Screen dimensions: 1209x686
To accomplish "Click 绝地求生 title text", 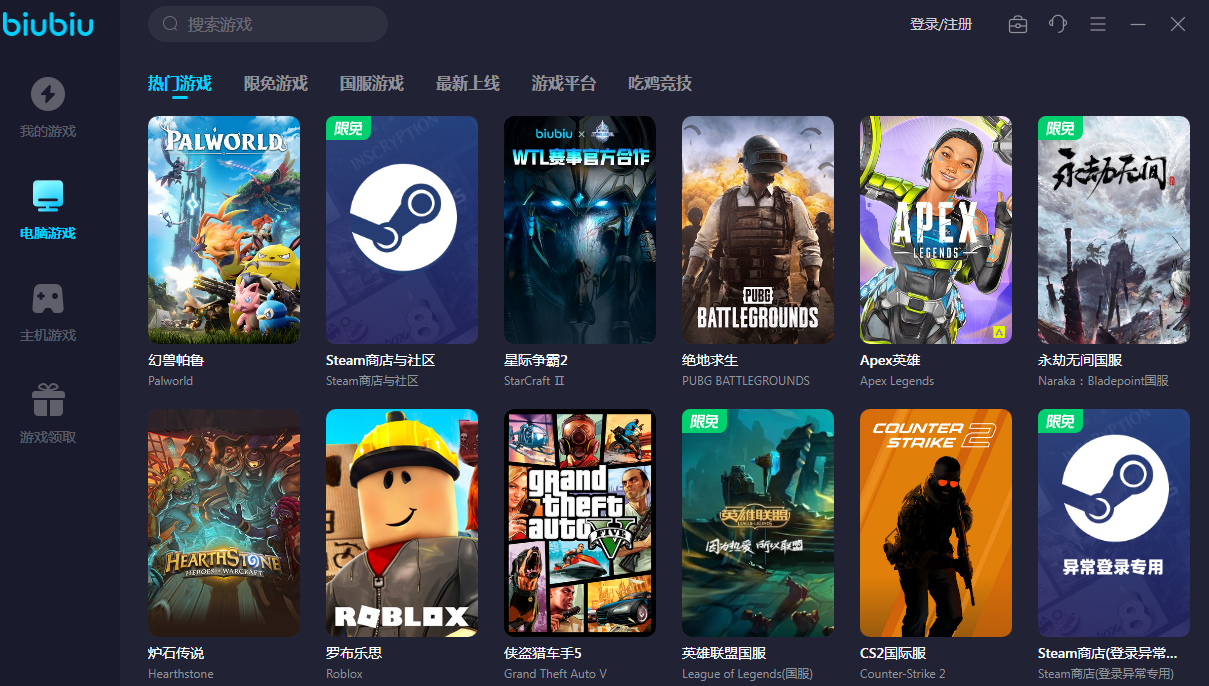I will pyautogui.click(x=710, y=360).
